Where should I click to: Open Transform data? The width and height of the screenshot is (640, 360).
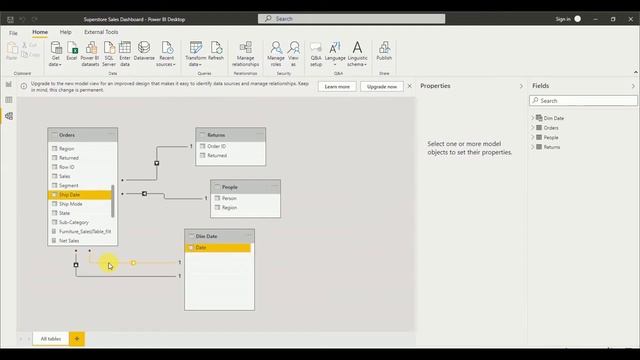[196, 53]
